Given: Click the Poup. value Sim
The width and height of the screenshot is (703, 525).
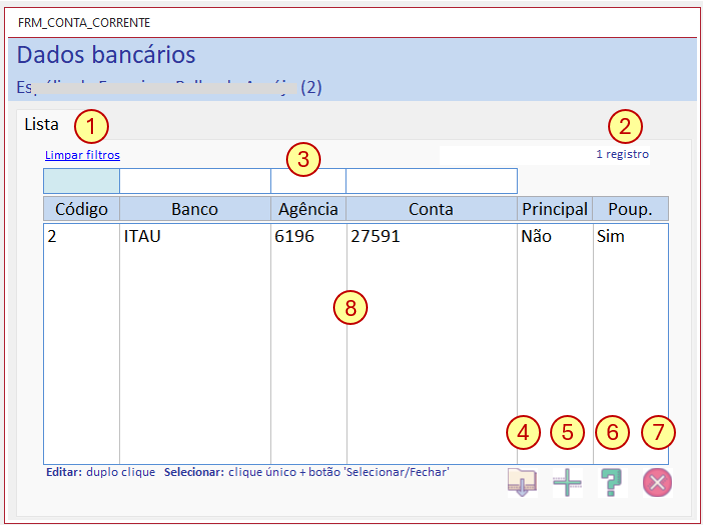Looking at the screenshot, I should (610, 236).
